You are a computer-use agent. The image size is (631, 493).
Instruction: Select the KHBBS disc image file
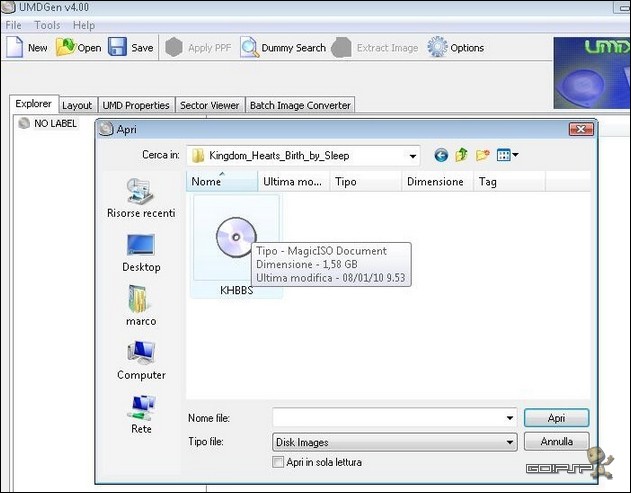pyautogui.click(x=236, y=247)
